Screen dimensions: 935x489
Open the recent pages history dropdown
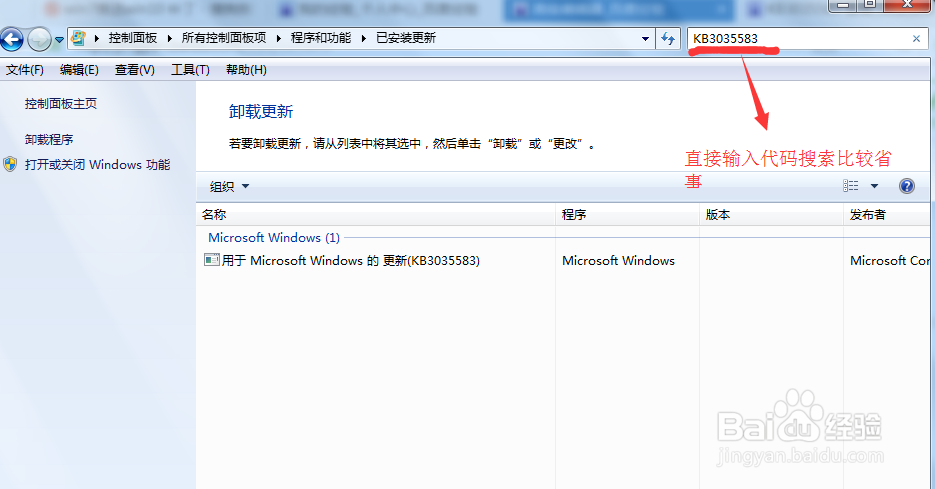click(59, 40)
